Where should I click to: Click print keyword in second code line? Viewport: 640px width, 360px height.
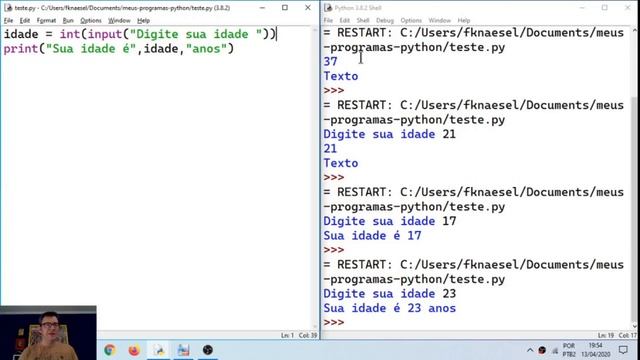tap(21, 49)
